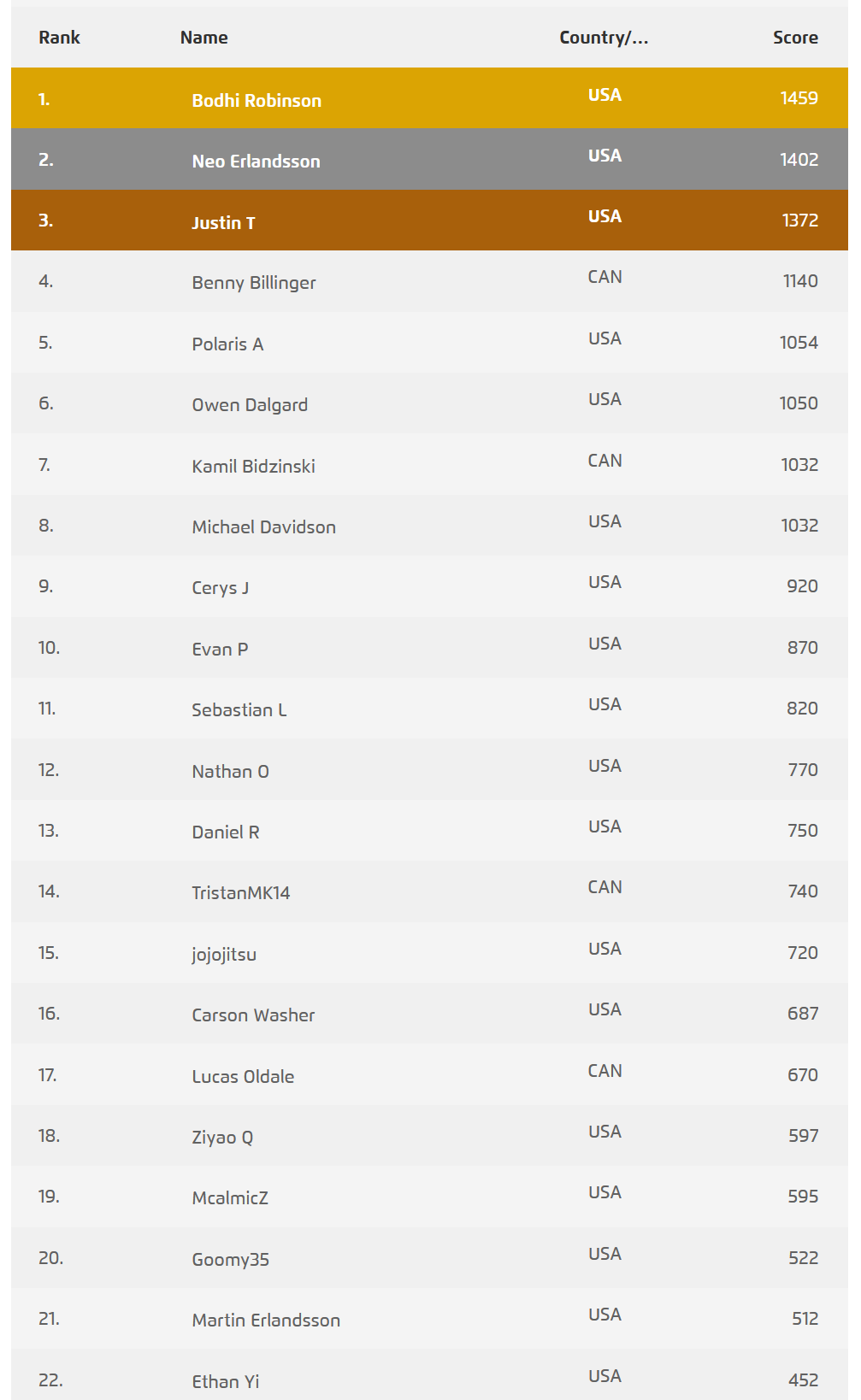Click the Cerys J row

(429, 586)
